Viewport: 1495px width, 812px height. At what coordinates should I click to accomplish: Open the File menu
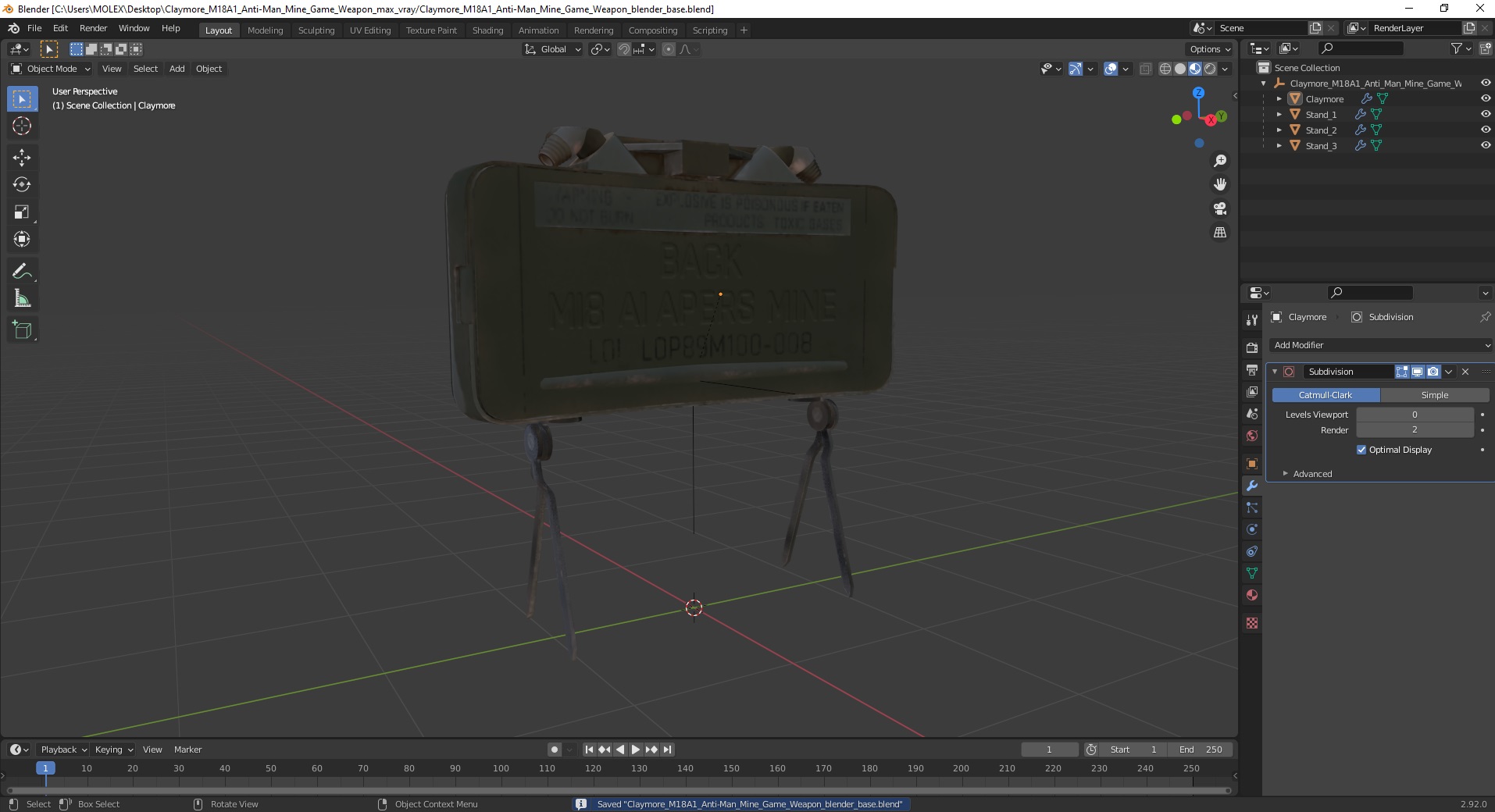[34, 28]
